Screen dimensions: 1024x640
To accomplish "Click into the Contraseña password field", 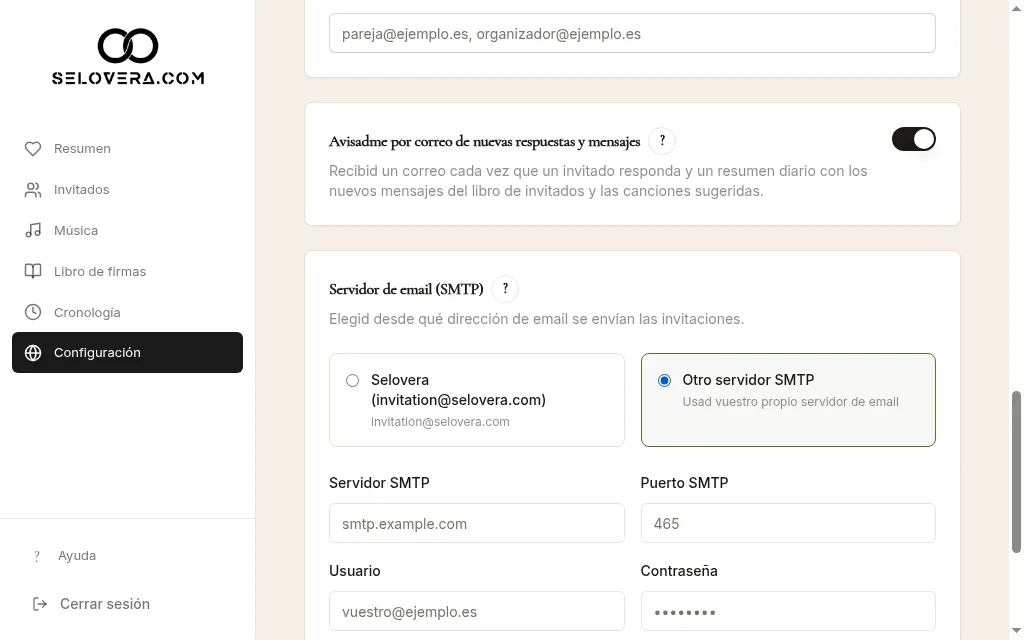I will pos(788,611).
